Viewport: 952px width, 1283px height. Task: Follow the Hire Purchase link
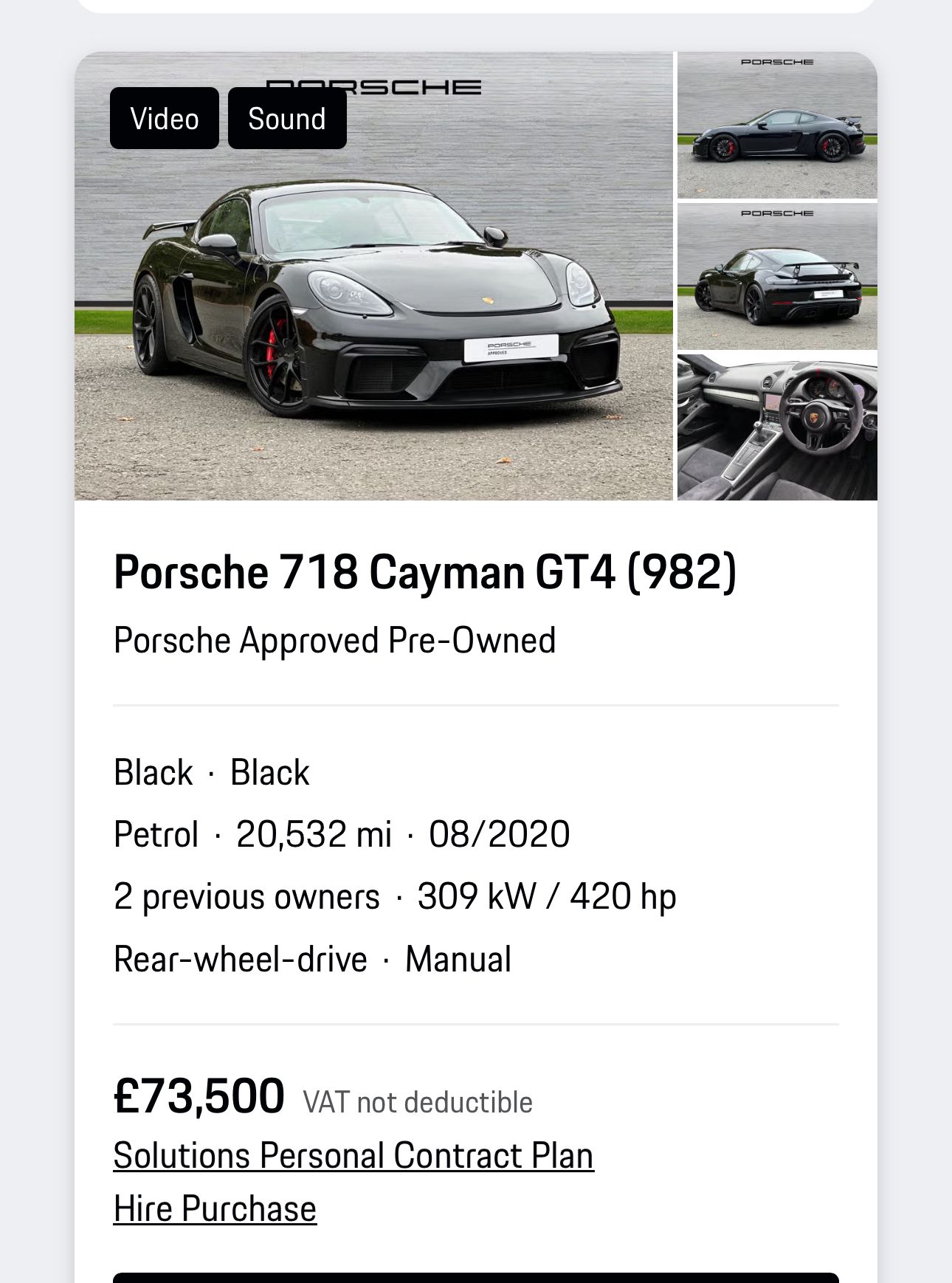pos(215,1208)
